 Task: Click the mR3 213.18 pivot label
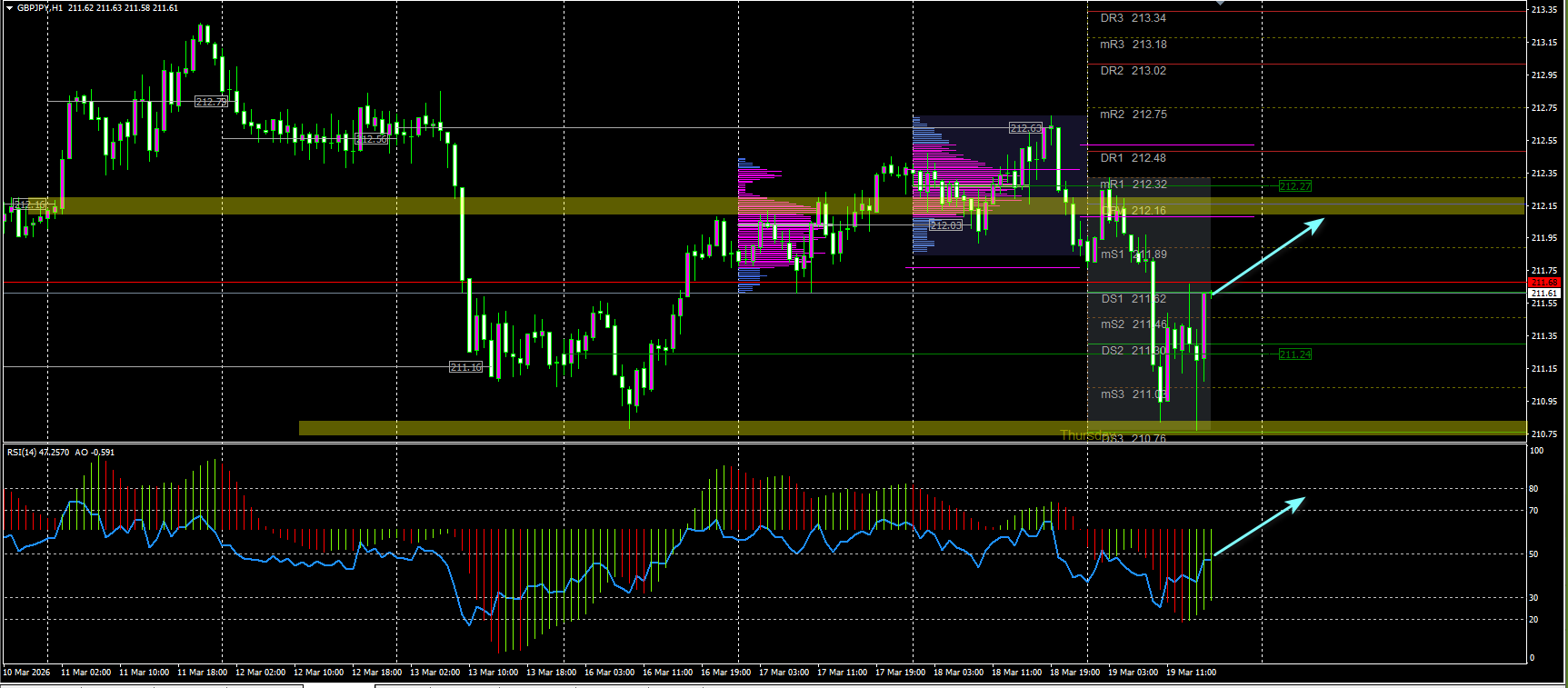tap(1133, 45)
